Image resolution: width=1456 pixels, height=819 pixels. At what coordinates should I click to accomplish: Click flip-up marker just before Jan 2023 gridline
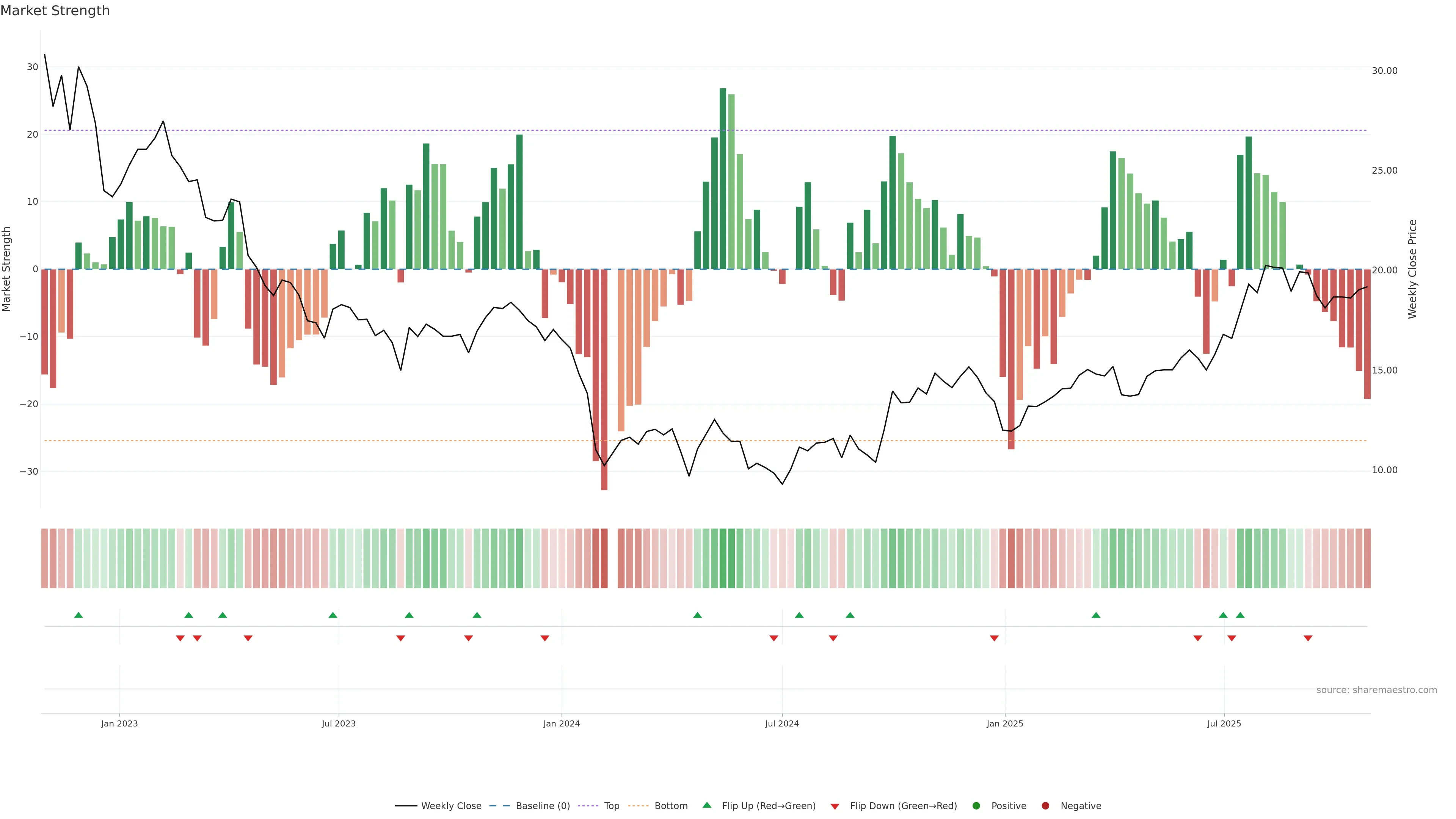pos(78,615)
